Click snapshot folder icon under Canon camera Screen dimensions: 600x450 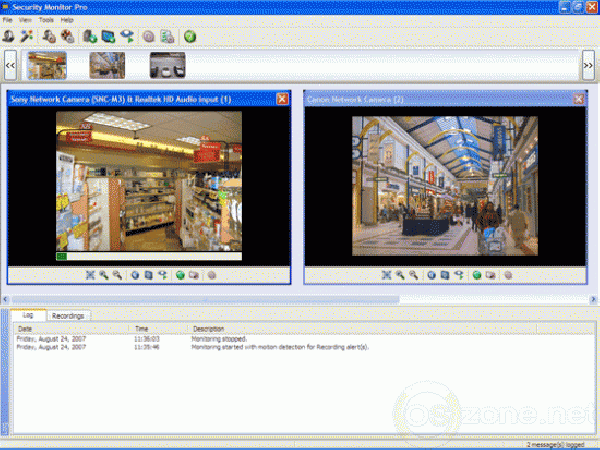(x=490, y=275)
